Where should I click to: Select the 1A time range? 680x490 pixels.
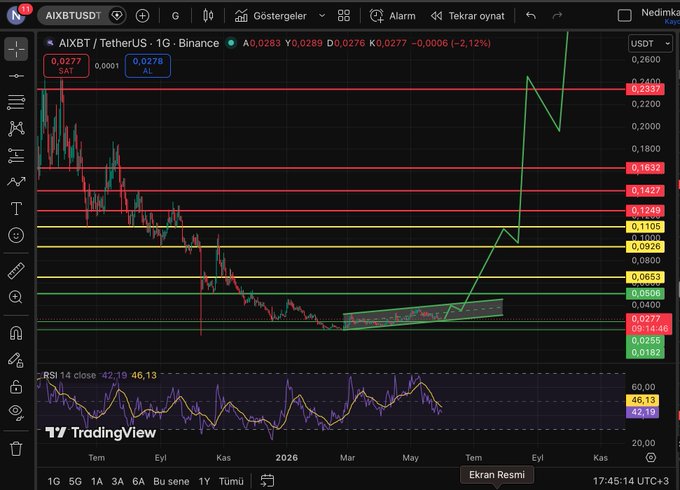96,481
